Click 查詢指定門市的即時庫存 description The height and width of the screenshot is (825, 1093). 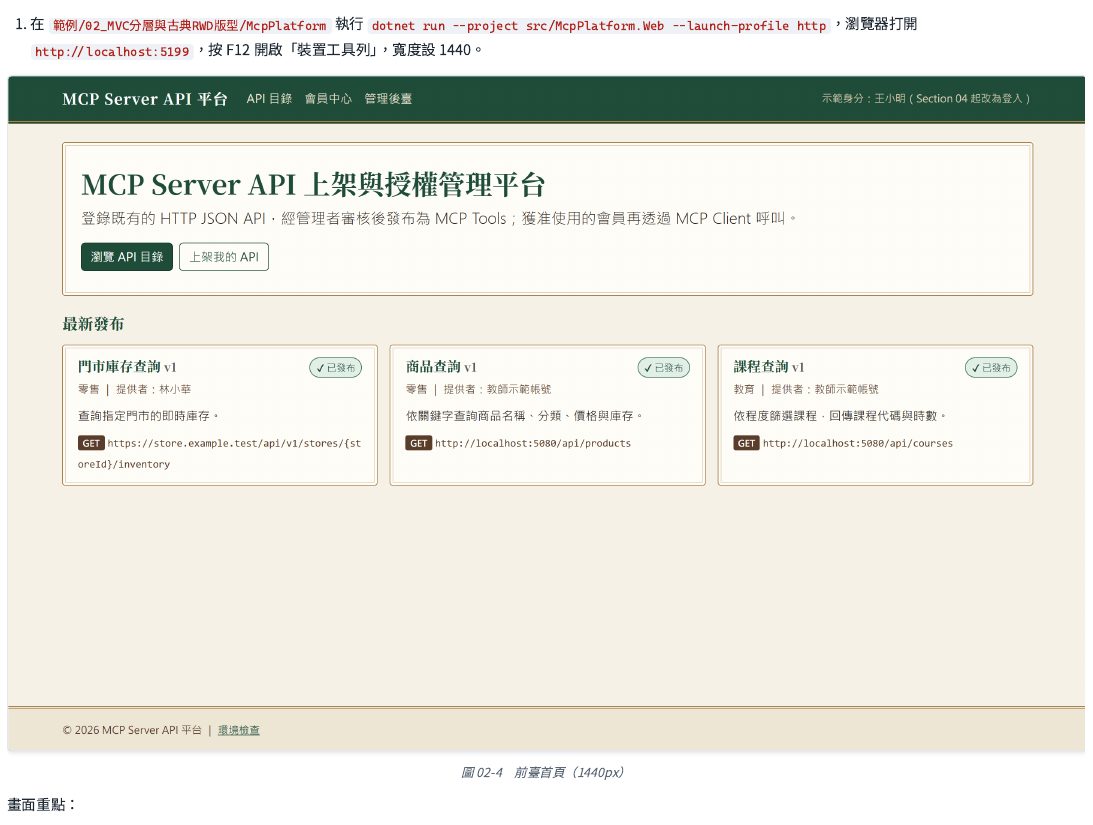[x=148, y=416]
